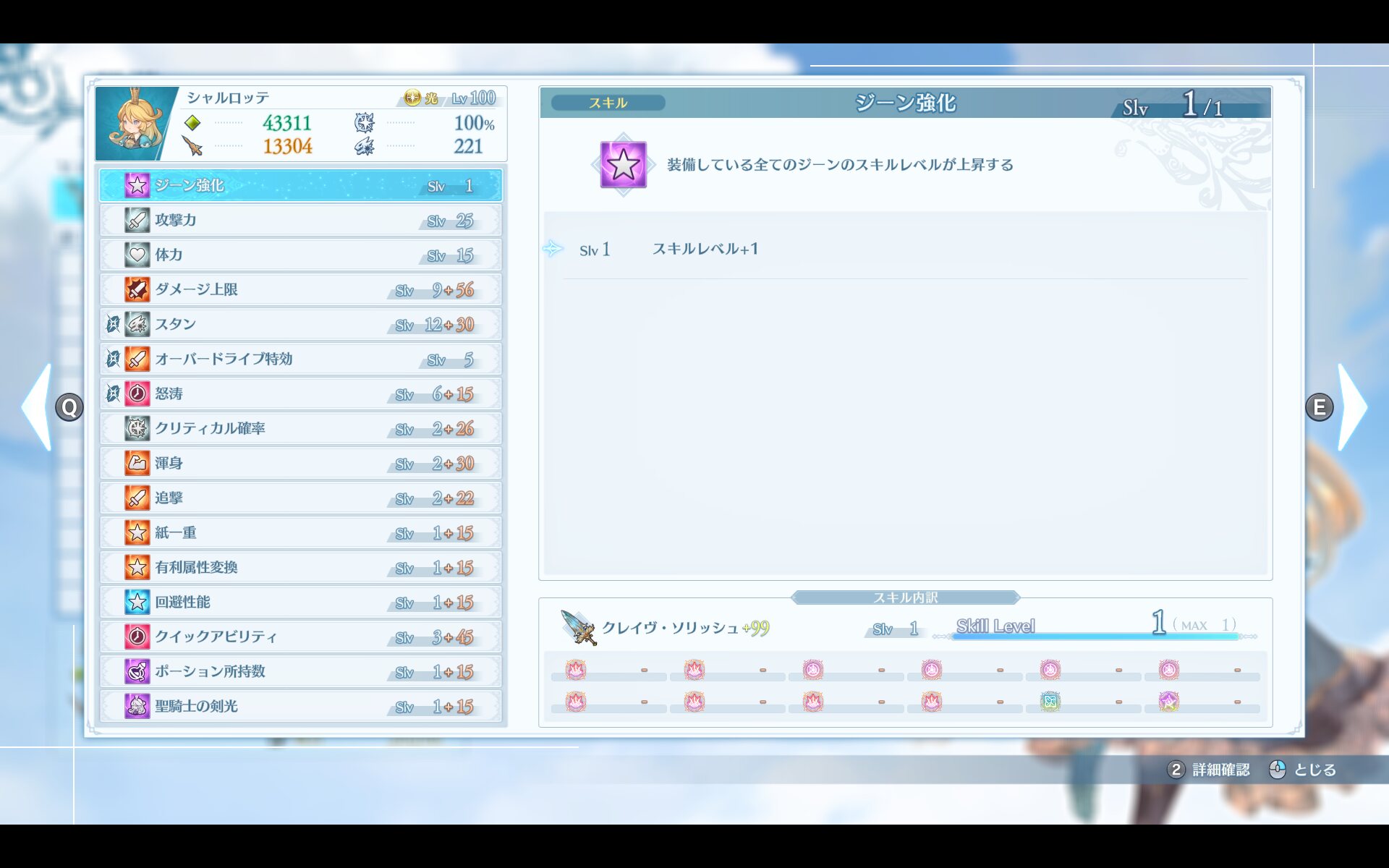Click the Skill Level progress bar
This screenshot has width=1389, height=868.
pos(1096,636)
